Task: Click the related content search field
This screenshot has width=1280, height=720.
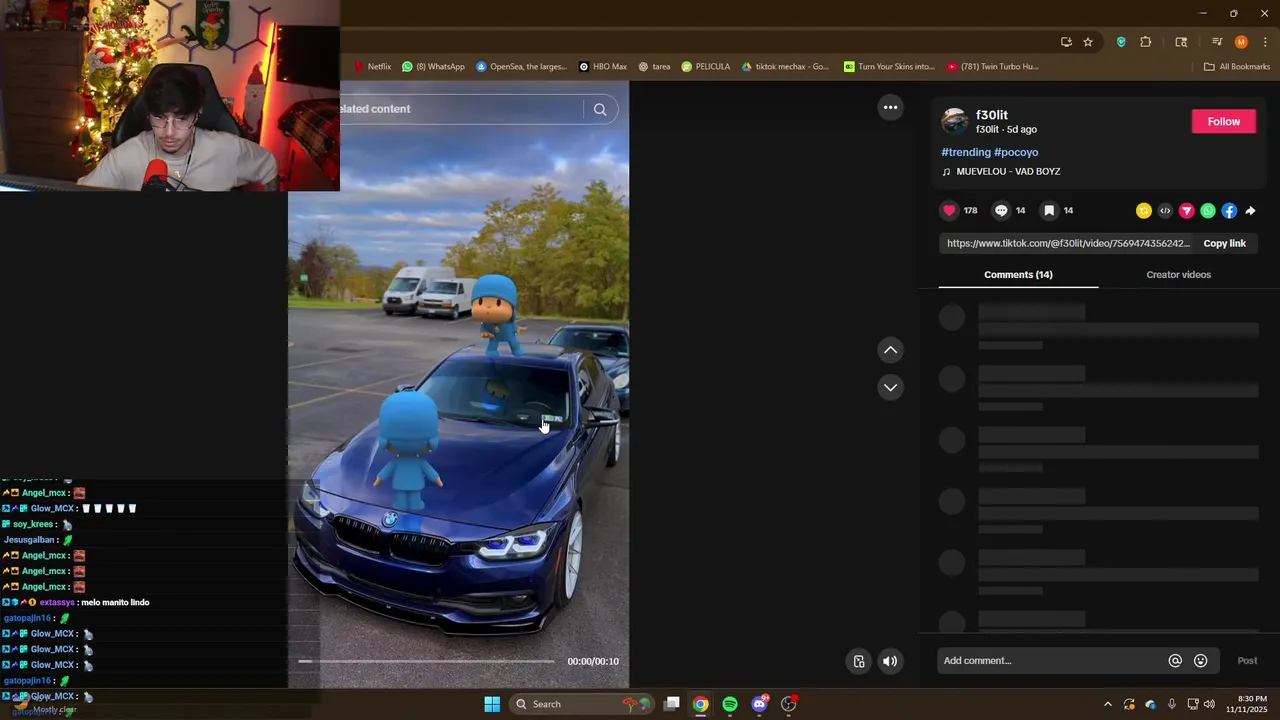Action: coord(460,109)
